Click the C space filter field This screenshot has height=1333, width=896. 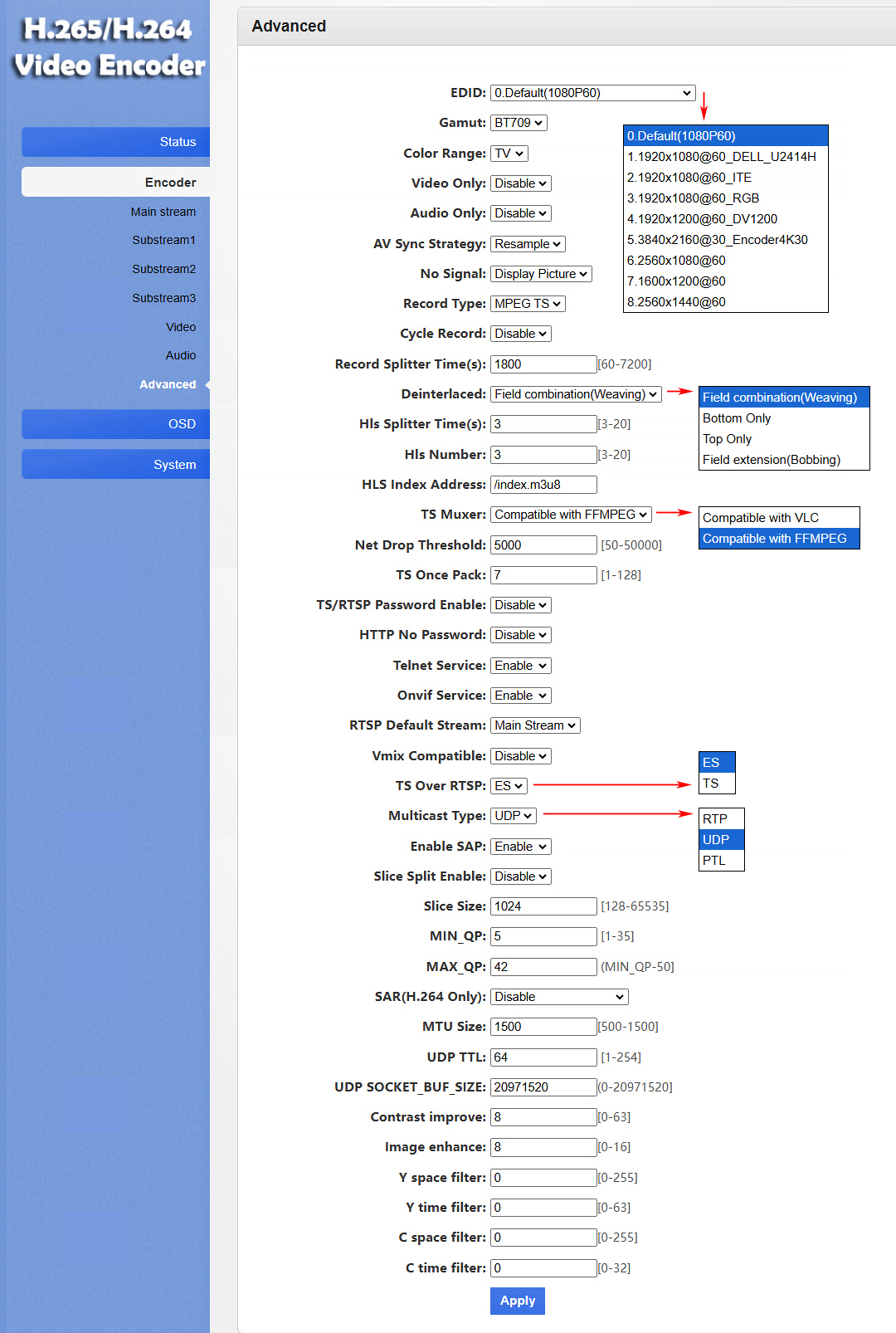click(543, 1238)
